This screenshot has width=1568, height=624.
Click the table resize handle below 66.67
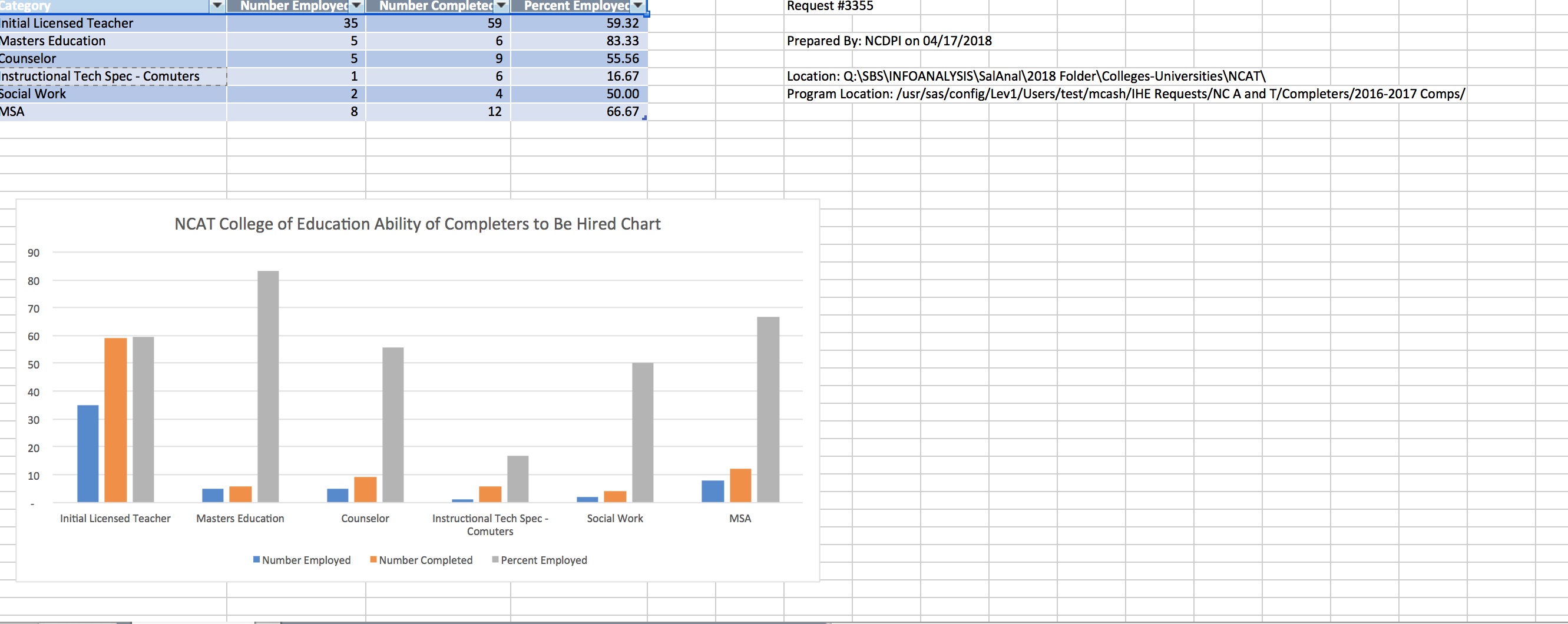(x=644, y=118)
